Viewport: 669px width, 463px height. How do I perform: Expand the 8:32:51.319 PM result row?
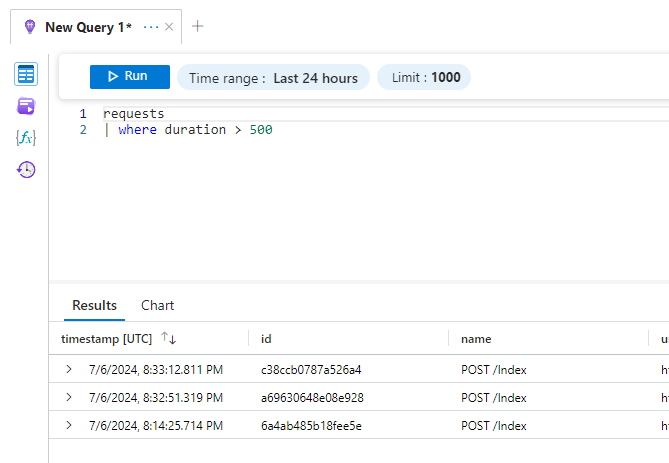click(69, 397)
